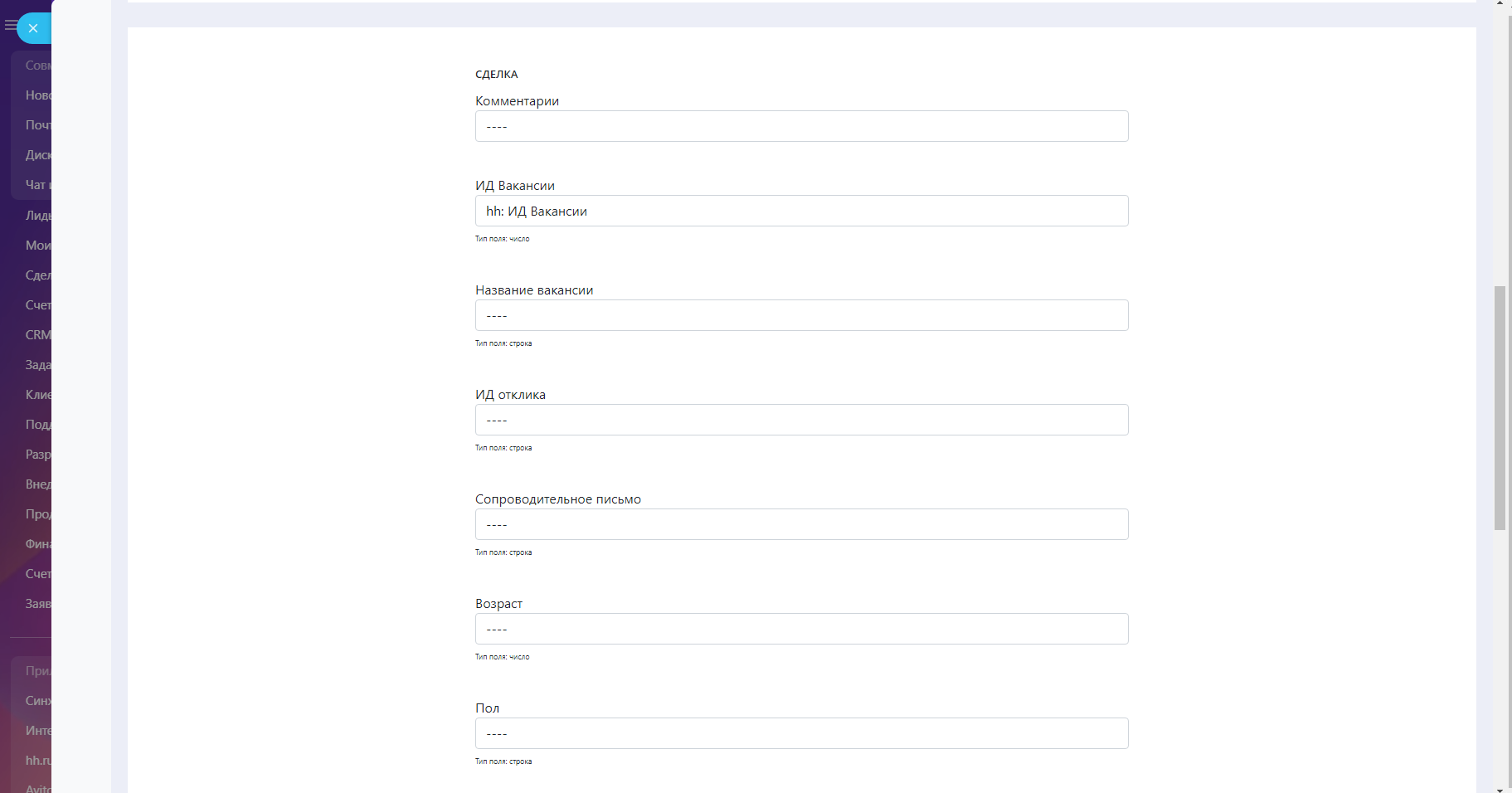Open Лиды in the left menu
Viewport: 1512px width, 793px height.
37,216
